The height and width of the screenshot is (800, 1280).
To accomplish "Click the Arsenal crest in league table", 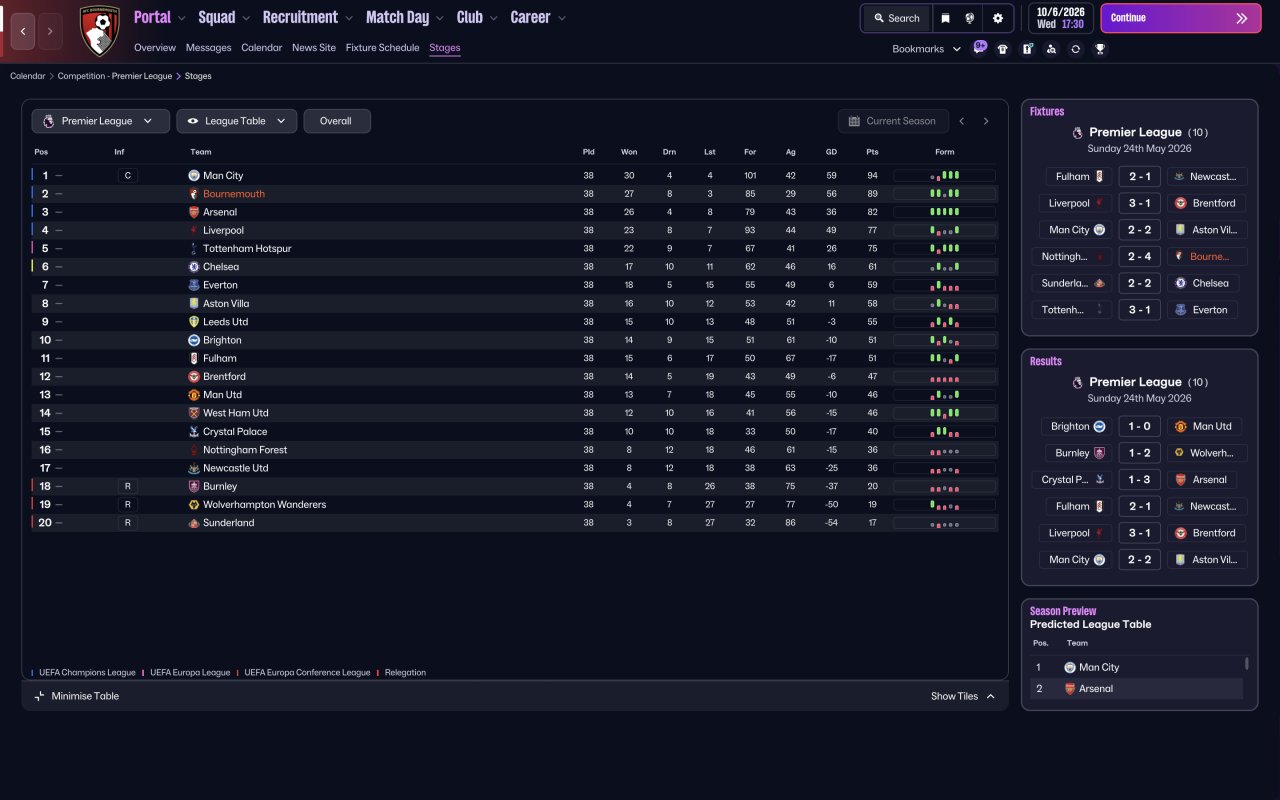I will pyautogui.click(x=194, y=212).
